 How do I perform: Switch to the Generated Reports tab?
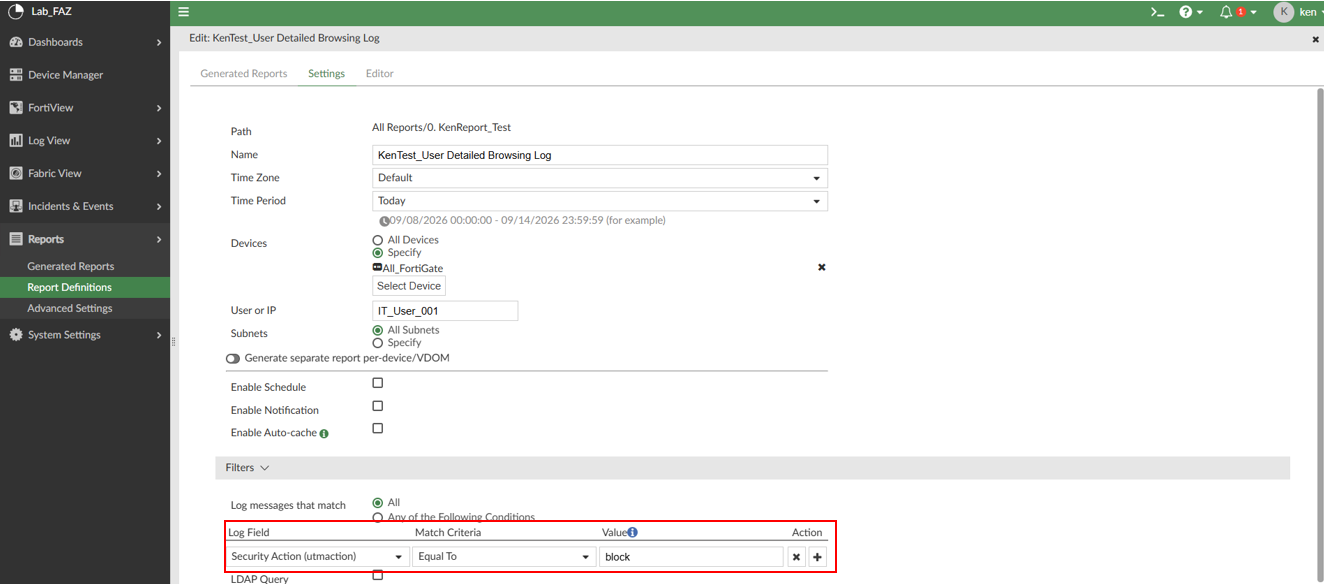[x=244, y=74]
